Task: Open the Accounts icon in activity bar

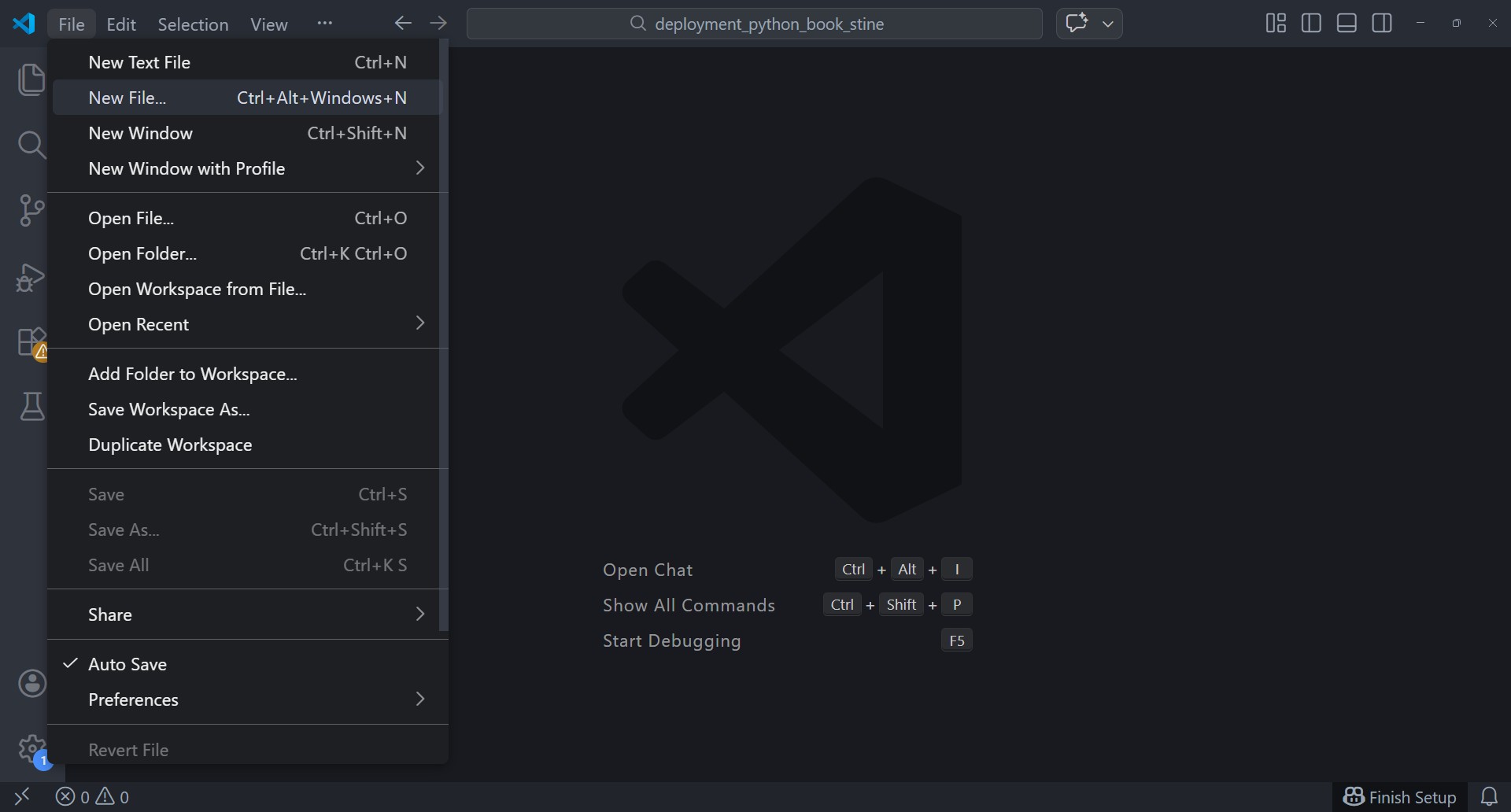Action: tap(31, 683)
